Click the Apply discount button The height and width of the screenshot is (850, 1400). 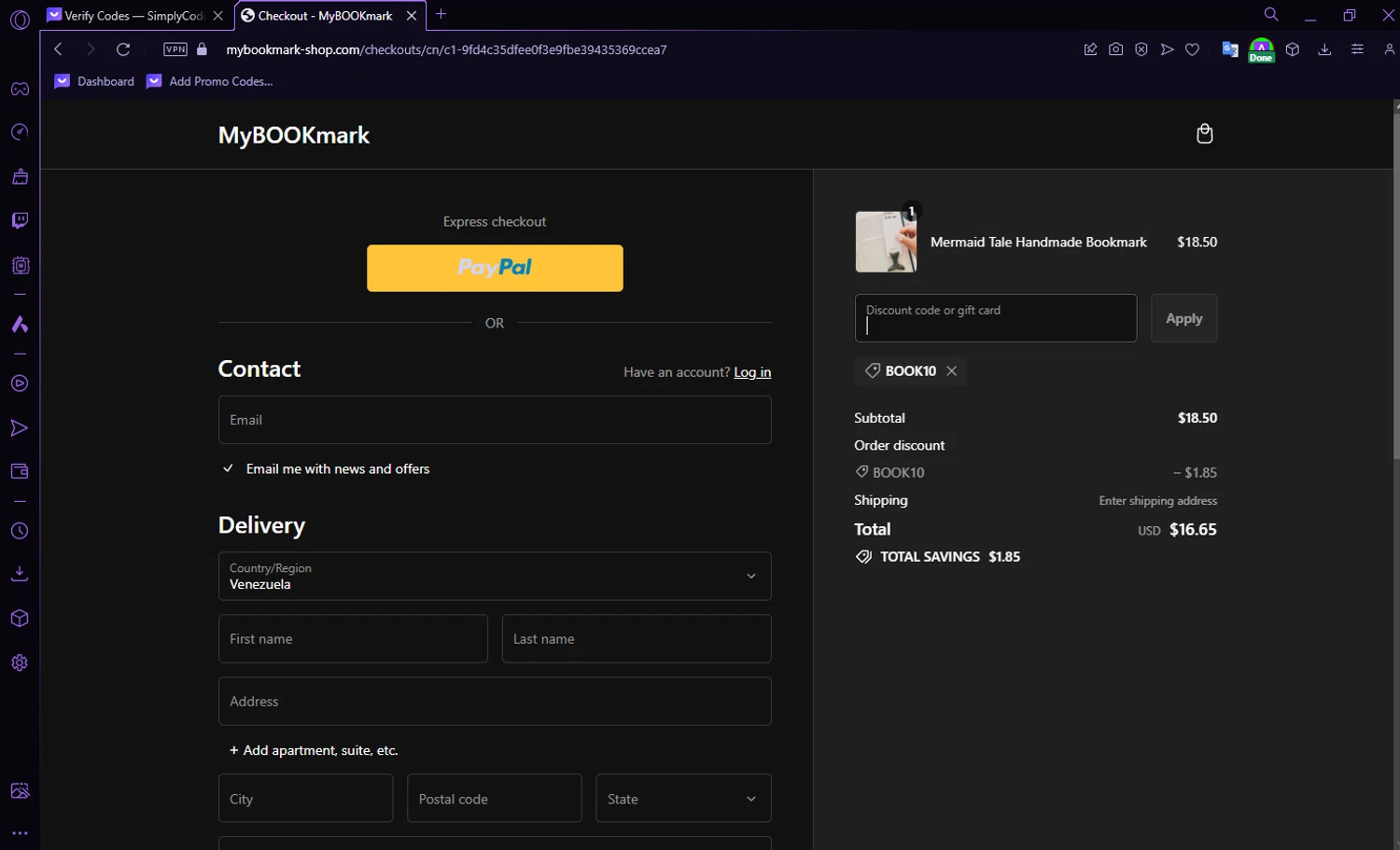tap(1183, 318)
